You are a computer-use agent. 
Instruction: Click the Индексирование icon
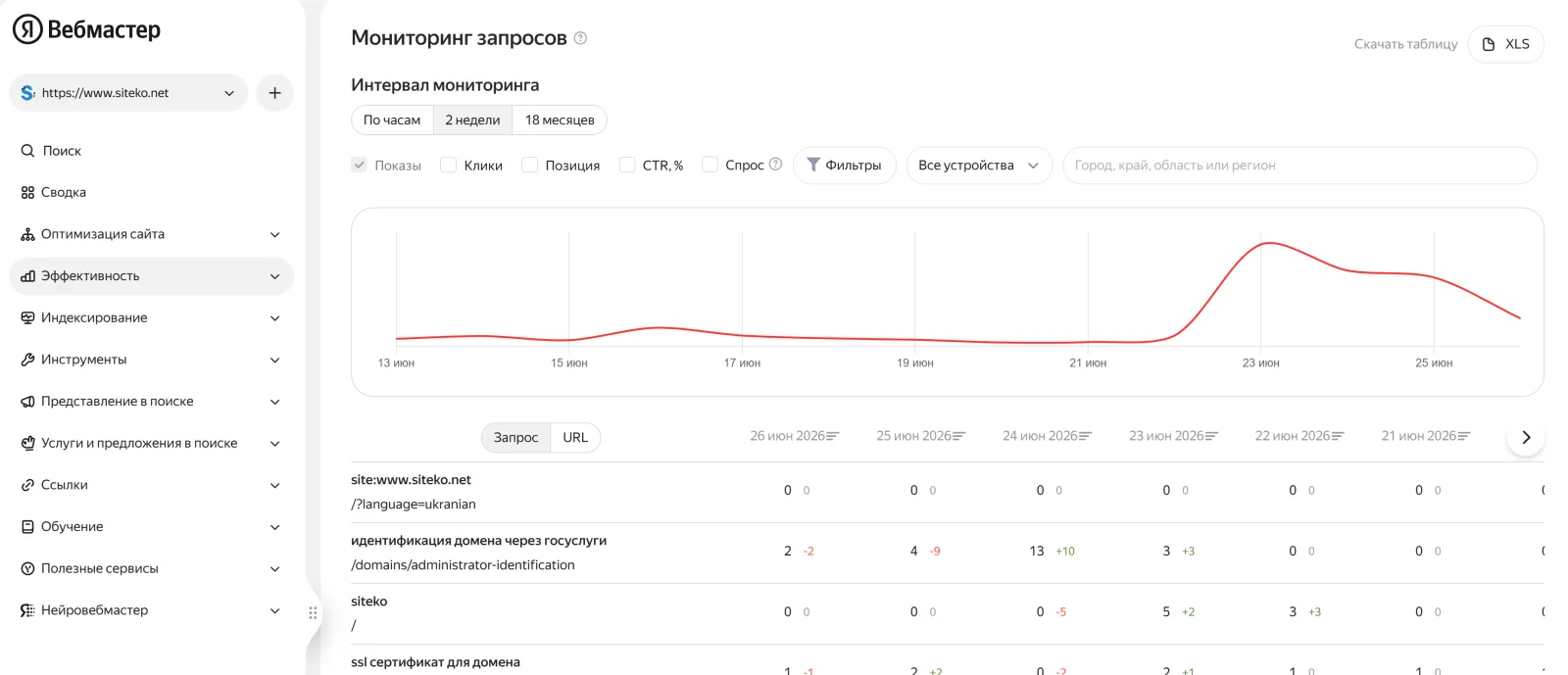click(27, 318)
